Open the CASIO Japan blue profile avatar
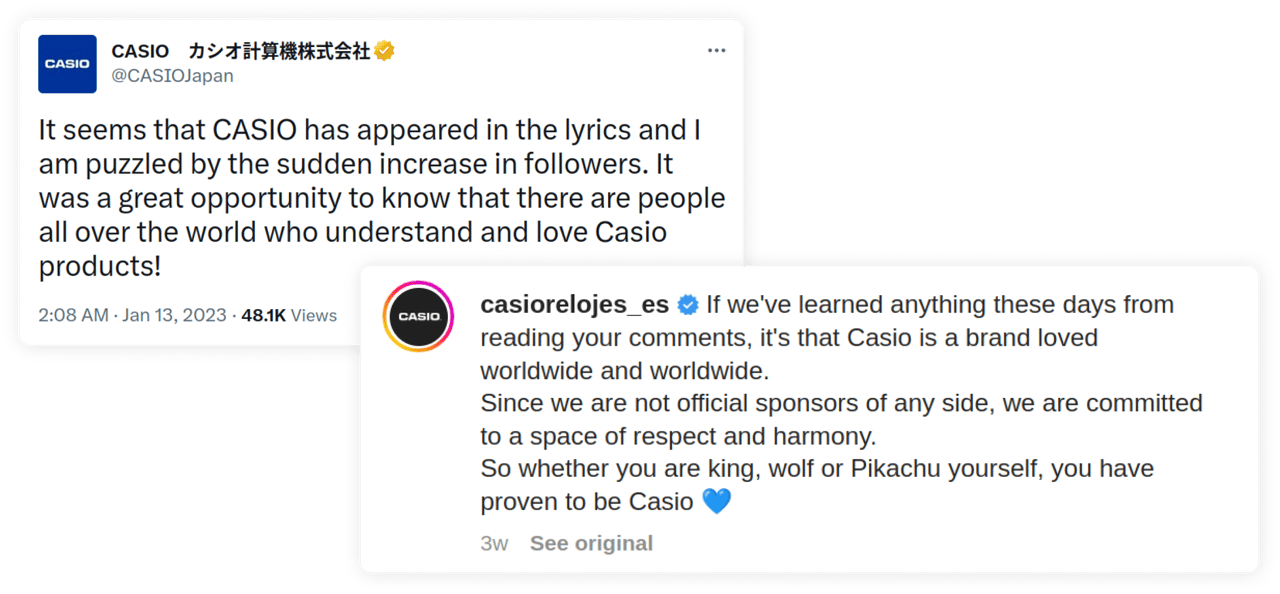The height and width of the screenshot is (594, 1280). (x=67, y=64)
